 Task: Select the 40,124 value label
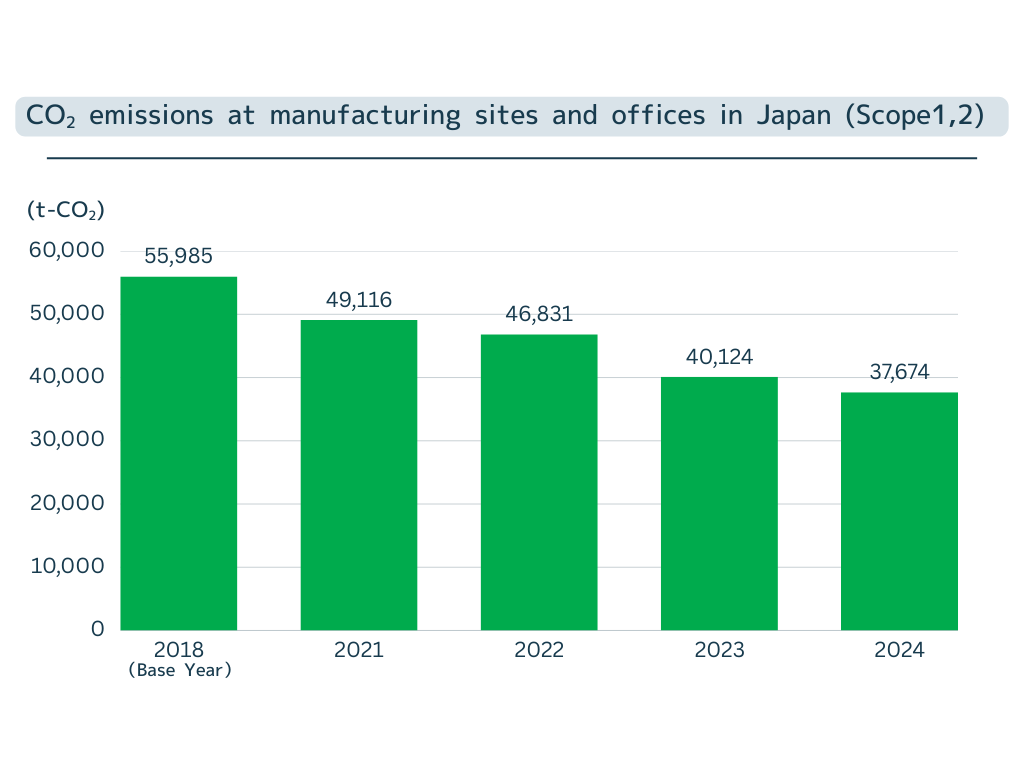(719, 356)
